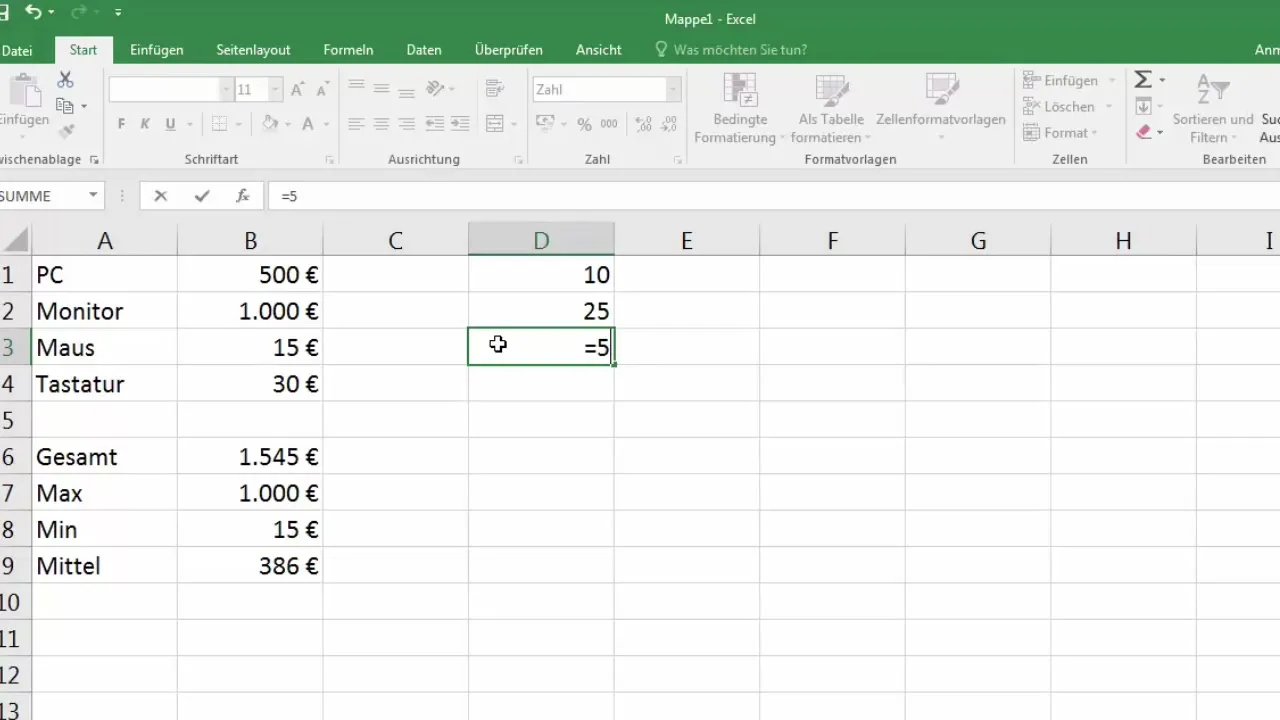Open Sortieren und Filtern menu
Viewport: 1280px width, 720px height.
1212,109
